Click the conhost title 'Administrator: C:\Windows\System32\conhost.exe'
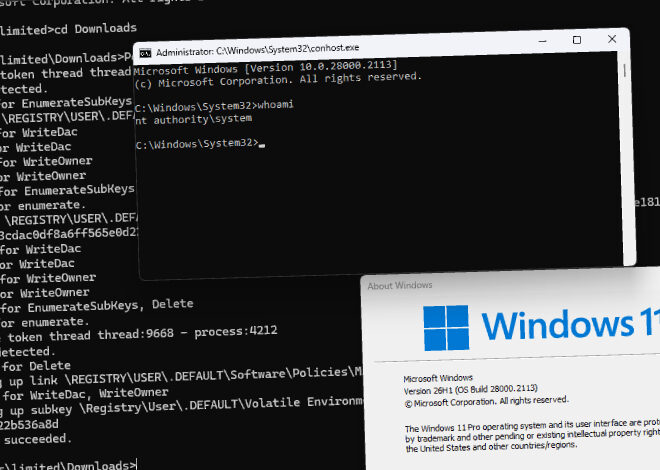The width and height of the screenshot is (660, 470). click(258, 50)
